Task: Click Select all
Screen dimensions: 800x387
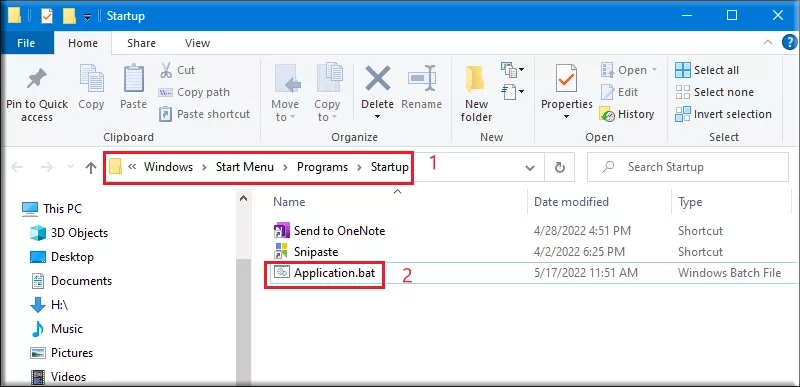Action: [x=707, y=70]
